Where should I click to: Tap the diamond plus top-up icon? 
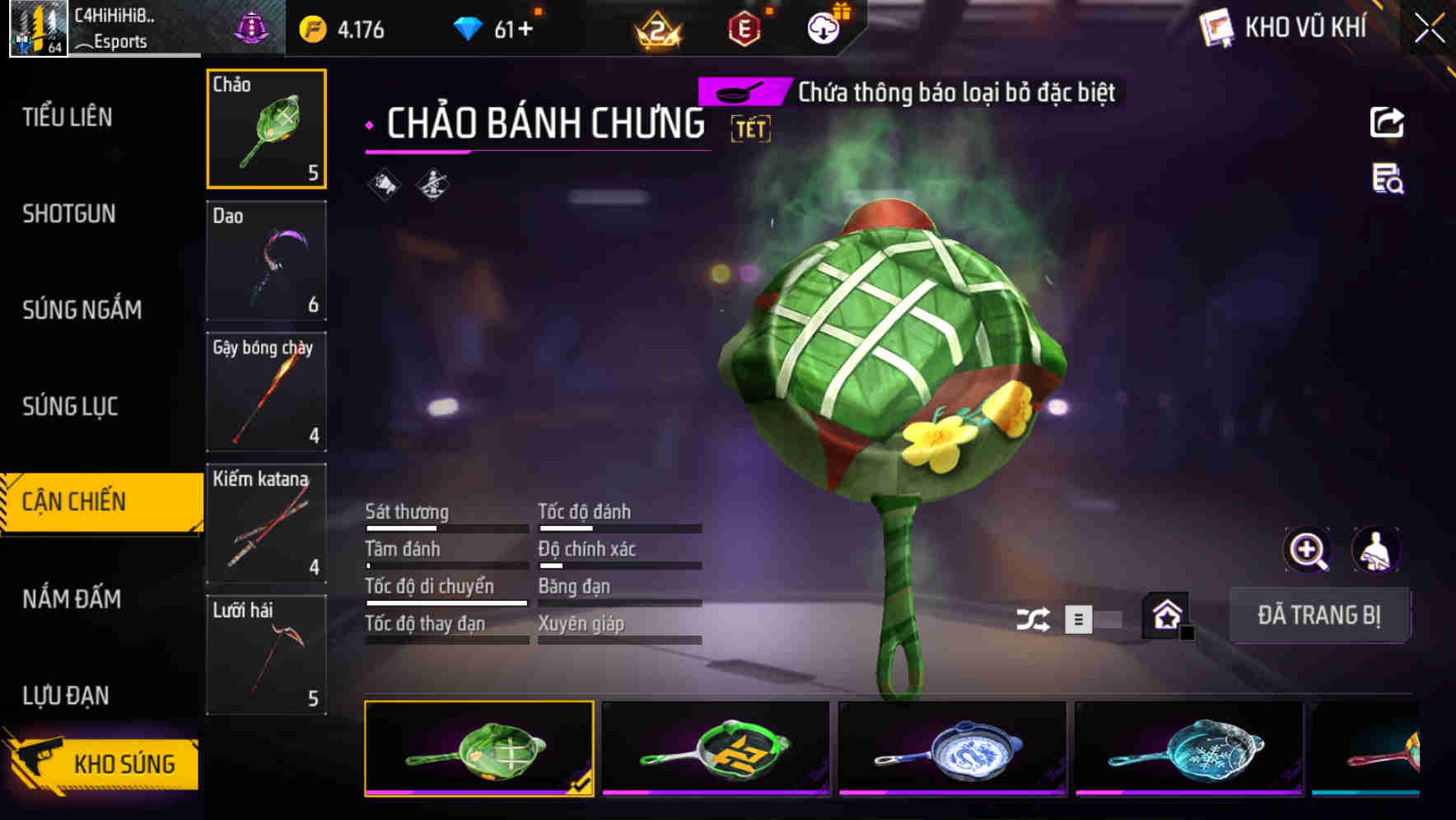click(x=494, y=30)
